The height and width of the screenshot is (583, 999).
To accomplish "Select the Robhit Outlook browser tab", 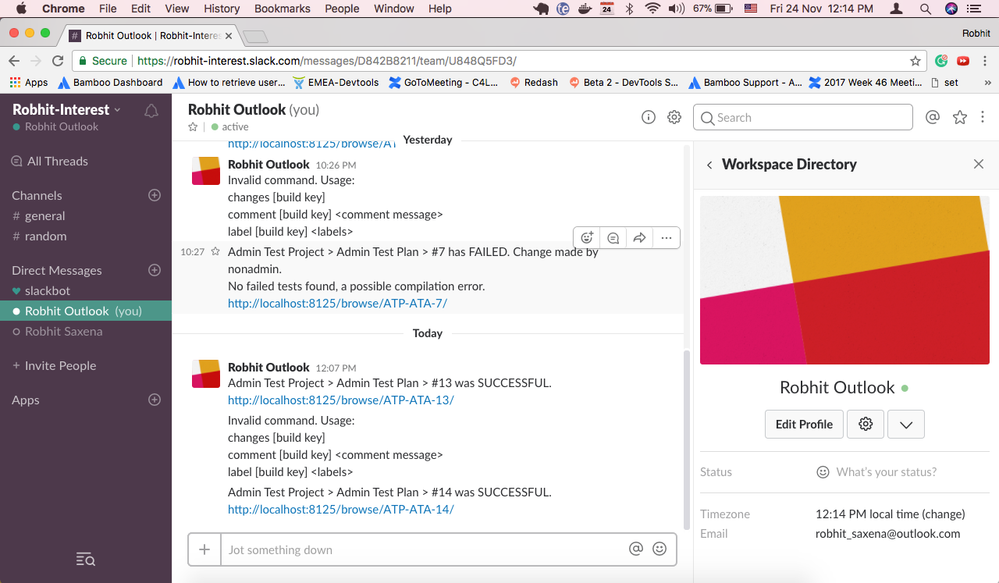I will (151, 36).
